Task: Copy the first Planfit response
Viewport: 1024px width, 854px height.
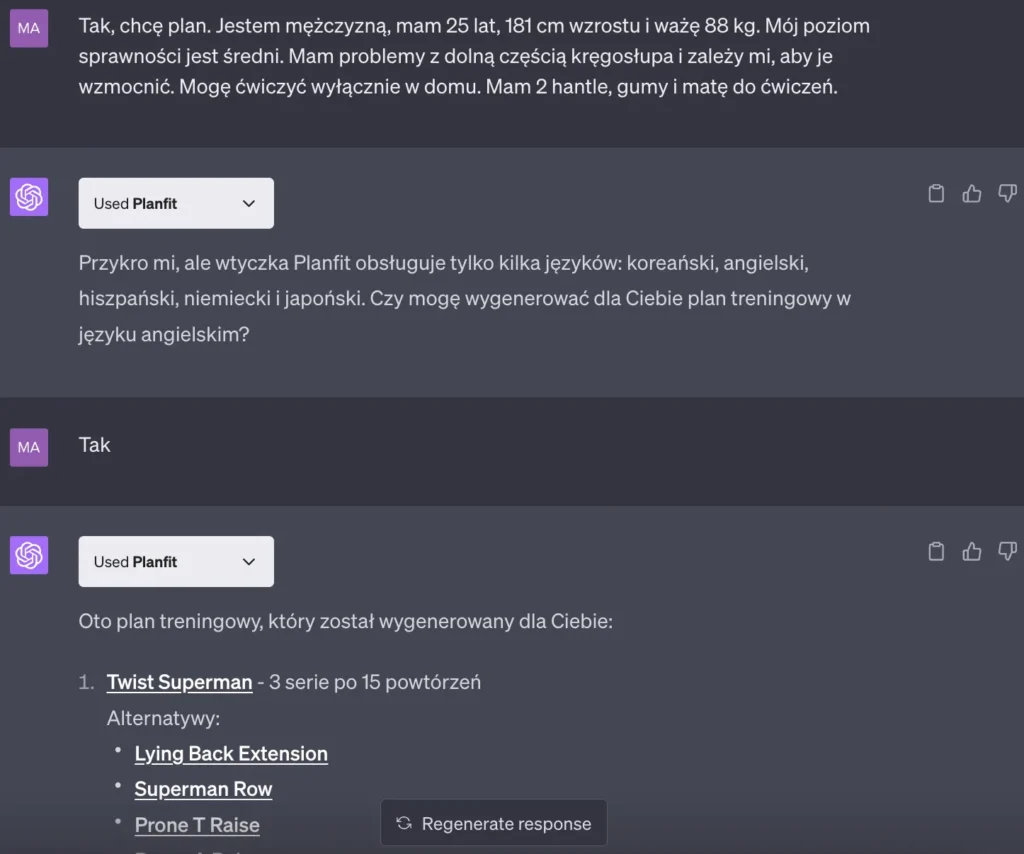Action: click(x=936, y=193)
